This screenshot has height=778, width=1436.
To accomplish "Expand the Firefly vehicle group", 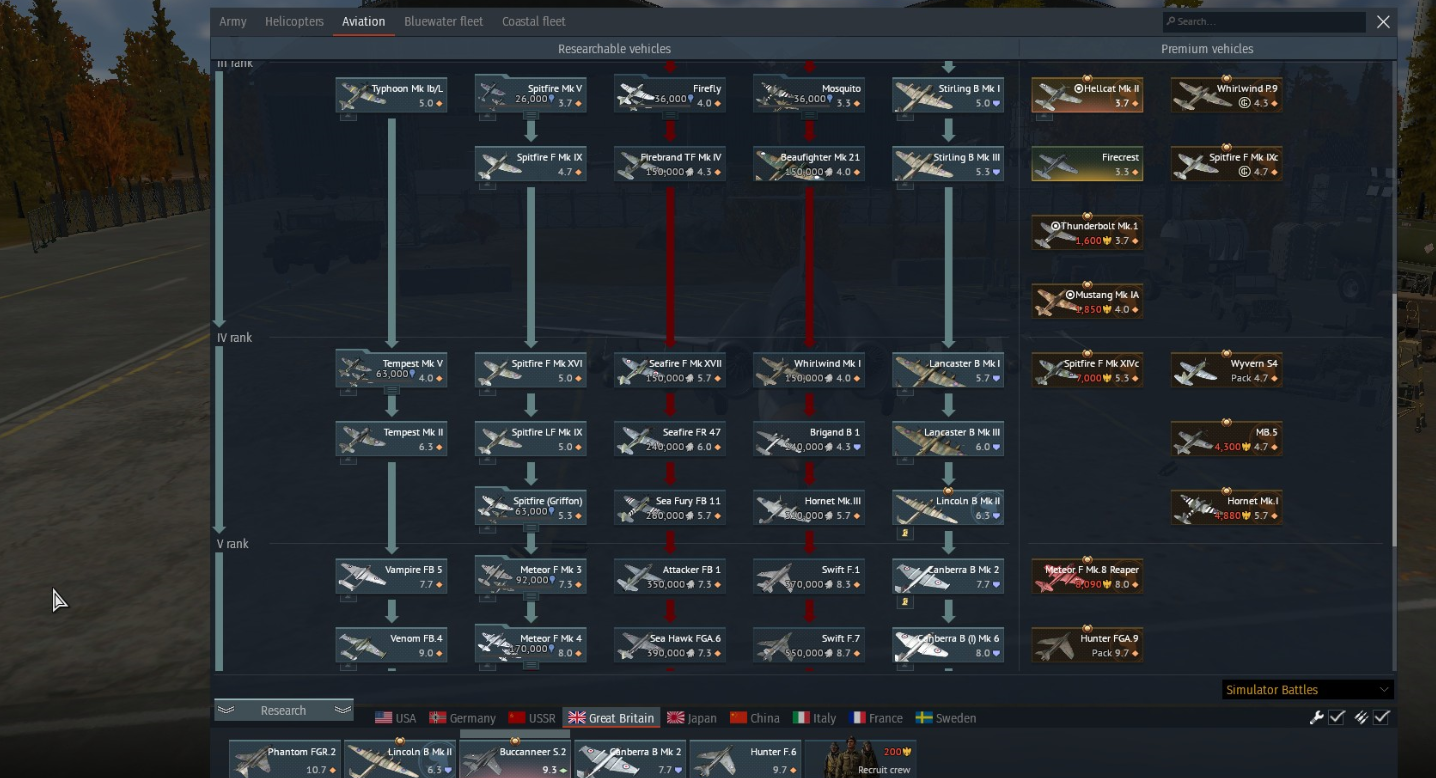I will (x=669, y=96).
